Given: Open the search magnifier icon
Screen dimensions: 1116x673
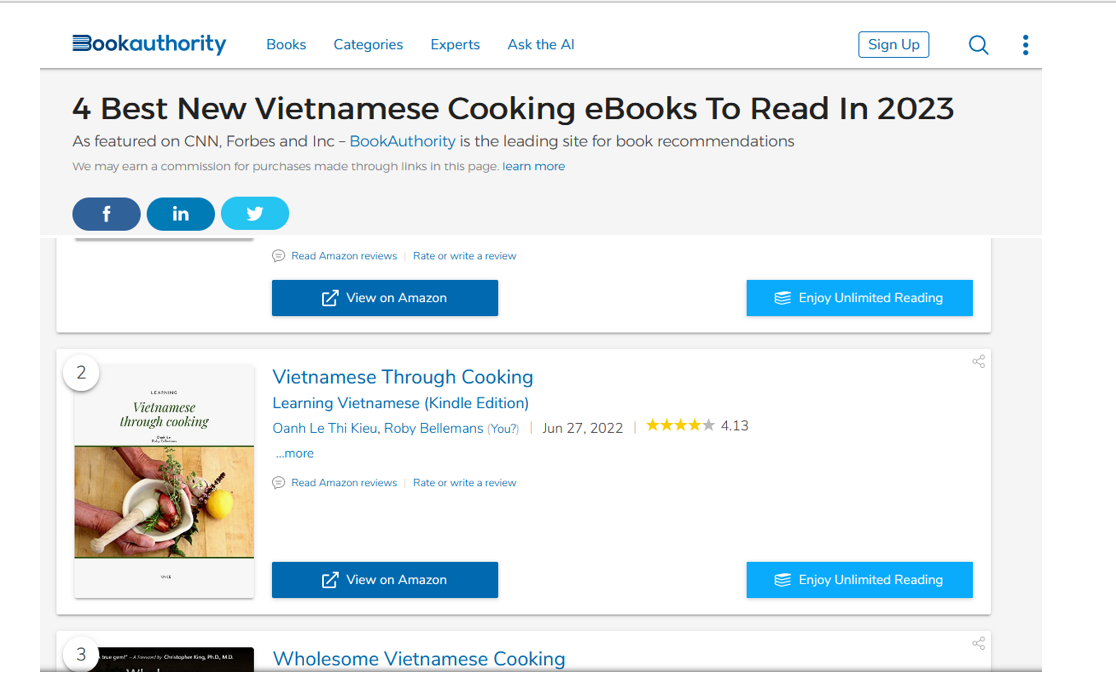Looking at the screenshot, I should (979, 45).
